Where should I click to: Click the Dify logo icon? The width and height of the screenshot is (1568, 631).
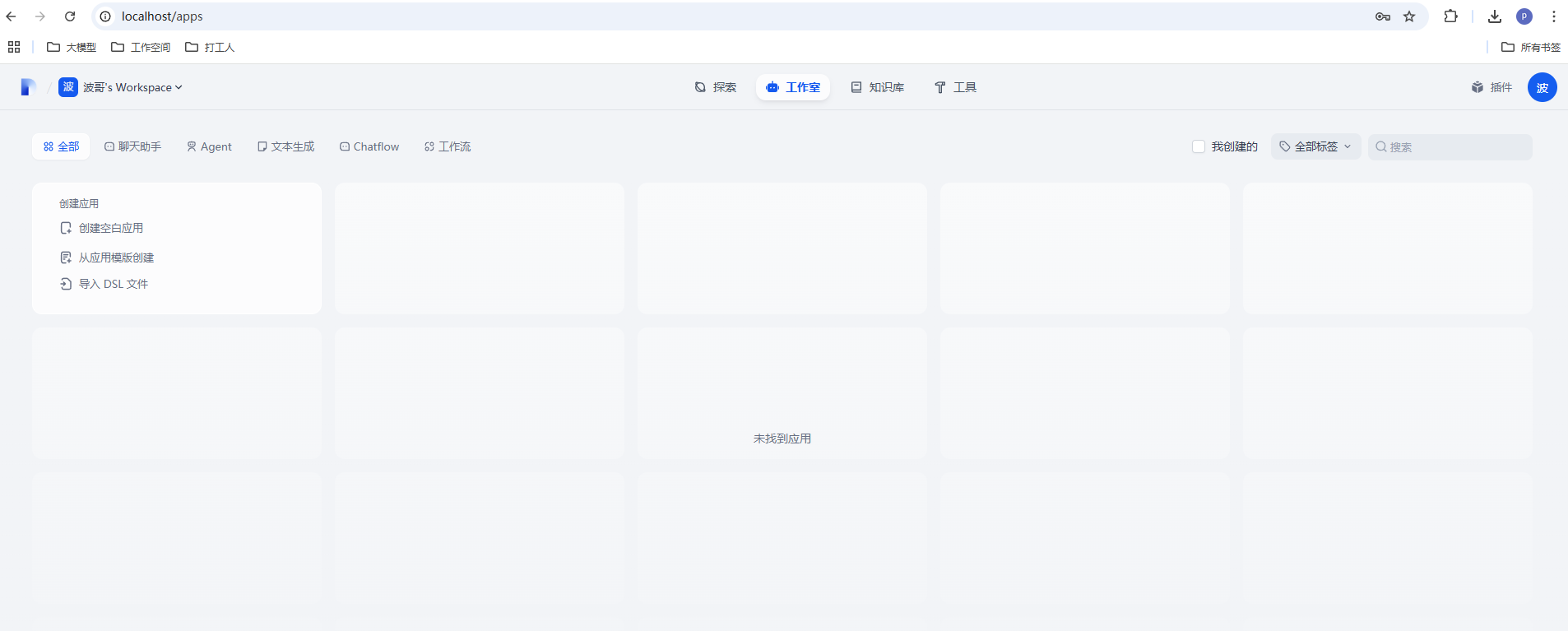coord(28,87)
